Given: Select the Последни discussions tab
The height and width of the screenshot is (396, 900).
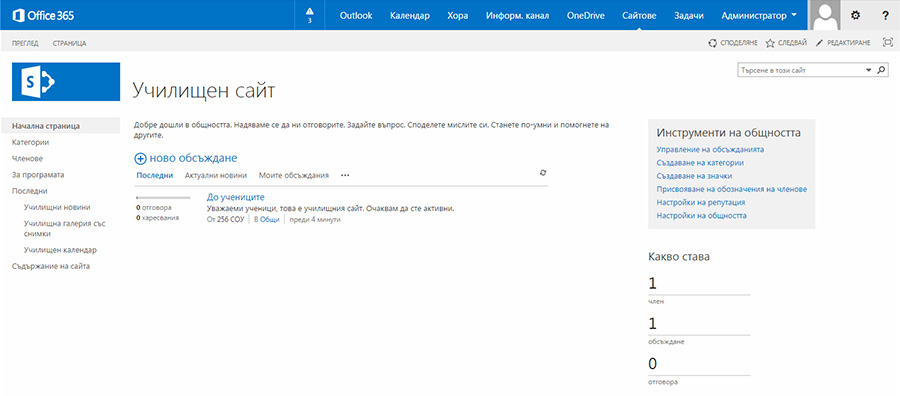Looking at the screenshot, I should [154, 176].
